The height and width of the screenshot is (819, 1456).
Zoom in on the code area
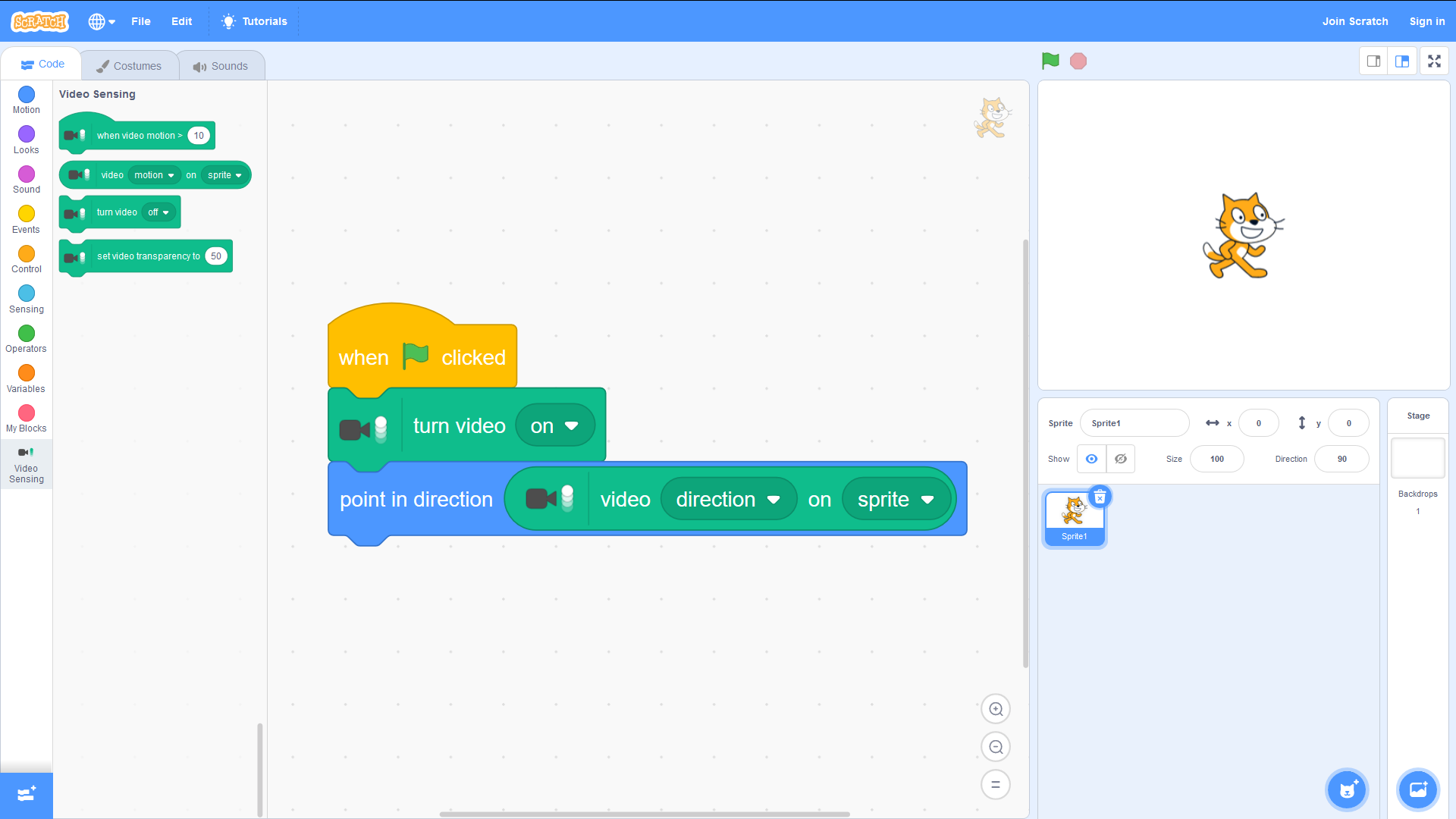pos(996,708)
